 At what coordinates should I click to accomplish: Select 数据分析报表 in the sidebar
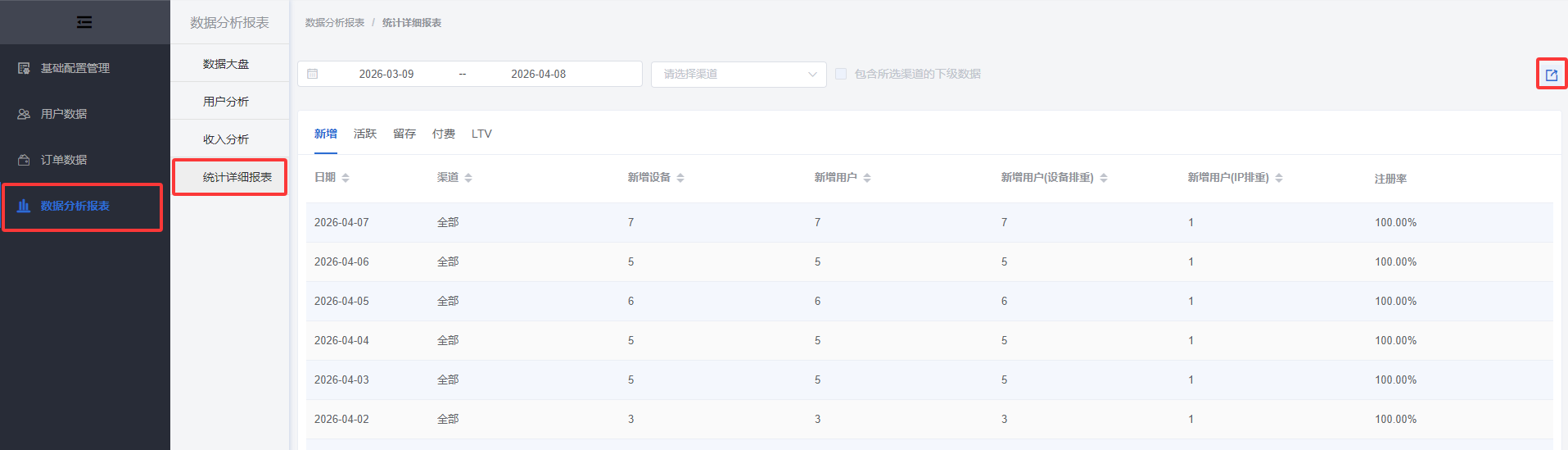point(85,206)
